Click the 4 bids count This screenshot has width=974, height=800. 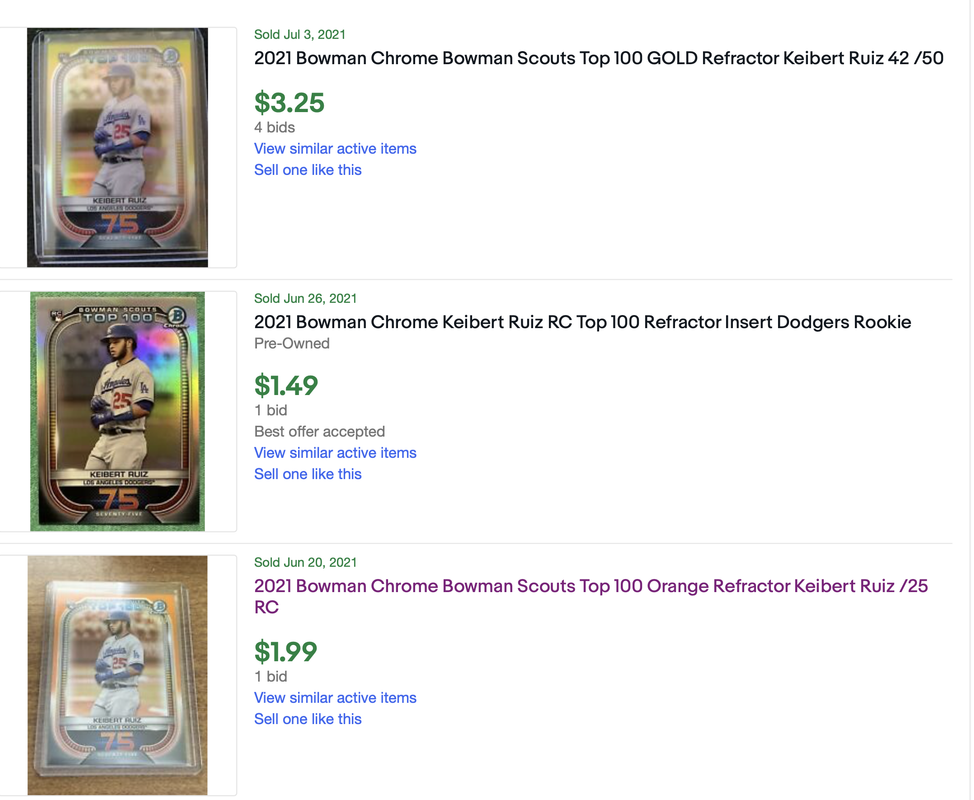pos(274,127)
